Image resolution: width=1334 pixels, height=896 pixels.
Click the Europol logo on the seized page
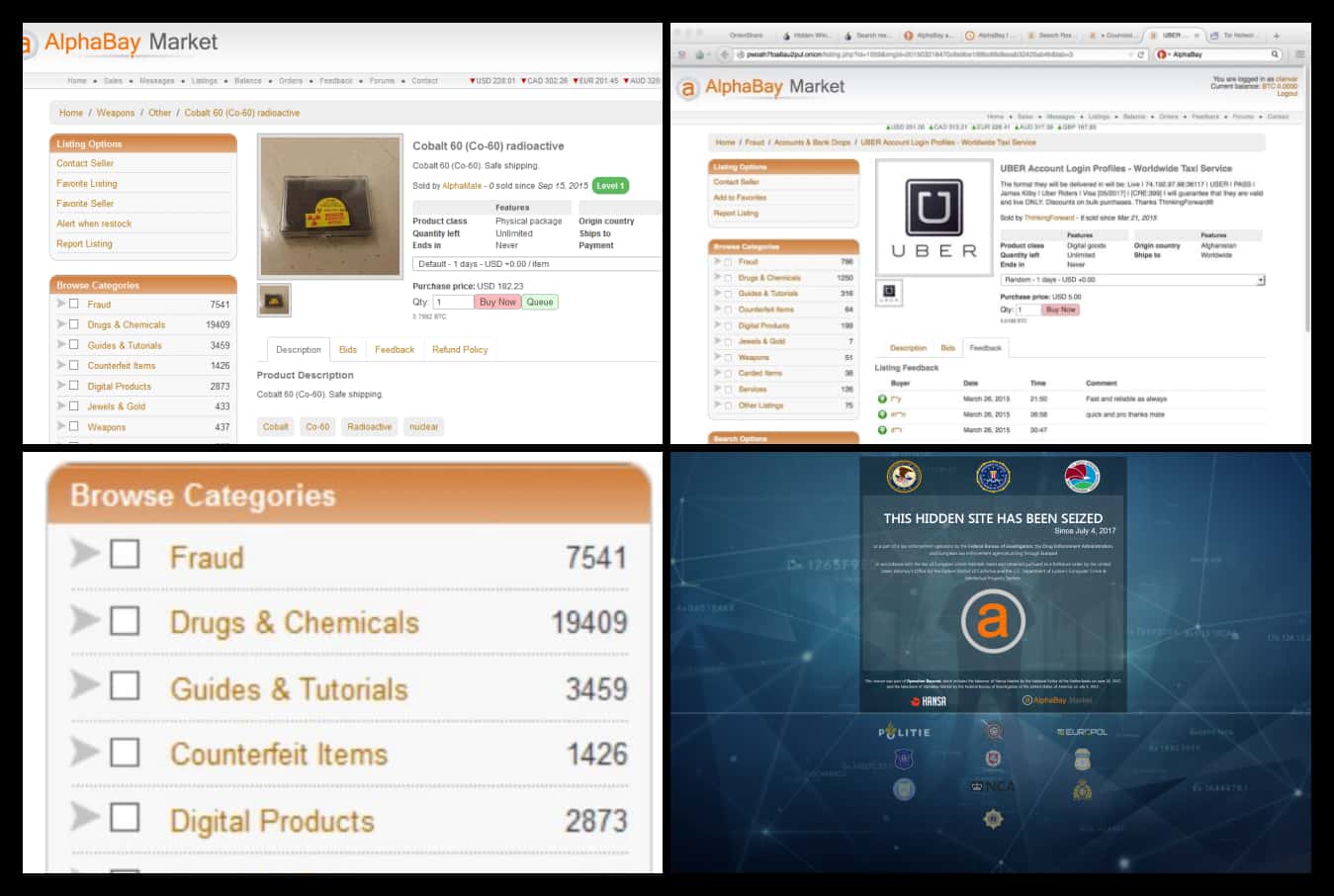pyautogui.click(x=1082, y=732)
